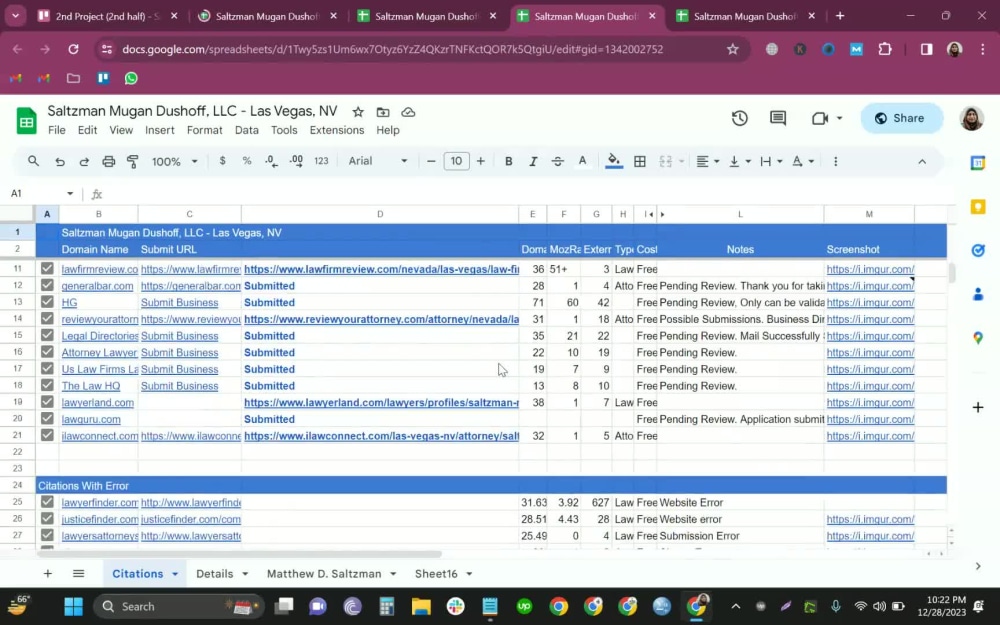Click the merge cells icon
Image resolution: width=1000 pixels, height=625 pixels.
[666, 161]
